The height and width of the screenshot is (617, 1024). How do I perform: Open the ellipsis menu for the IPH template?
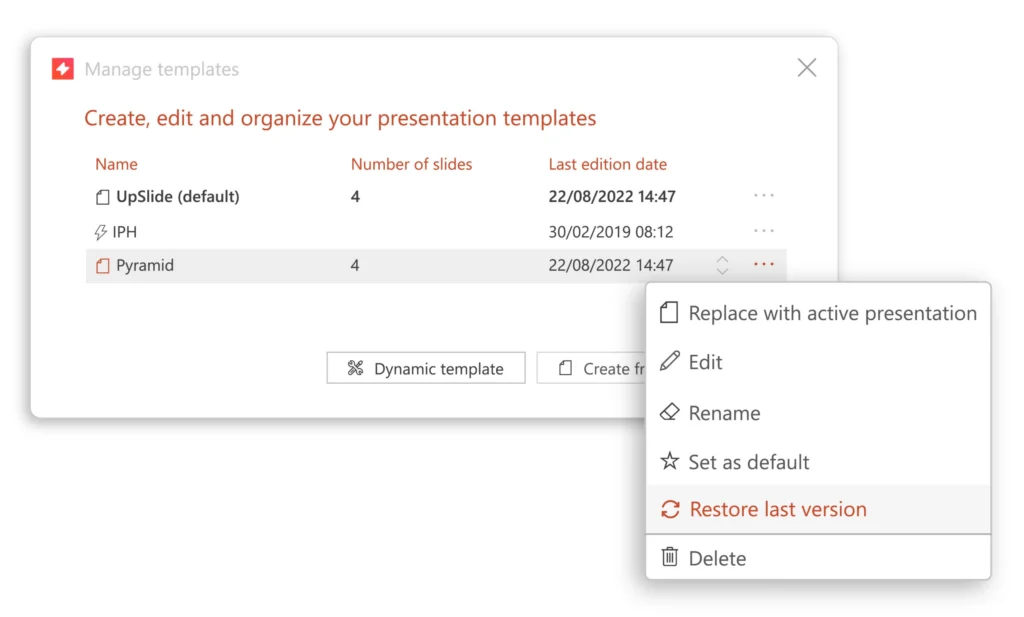click(764, 230)
